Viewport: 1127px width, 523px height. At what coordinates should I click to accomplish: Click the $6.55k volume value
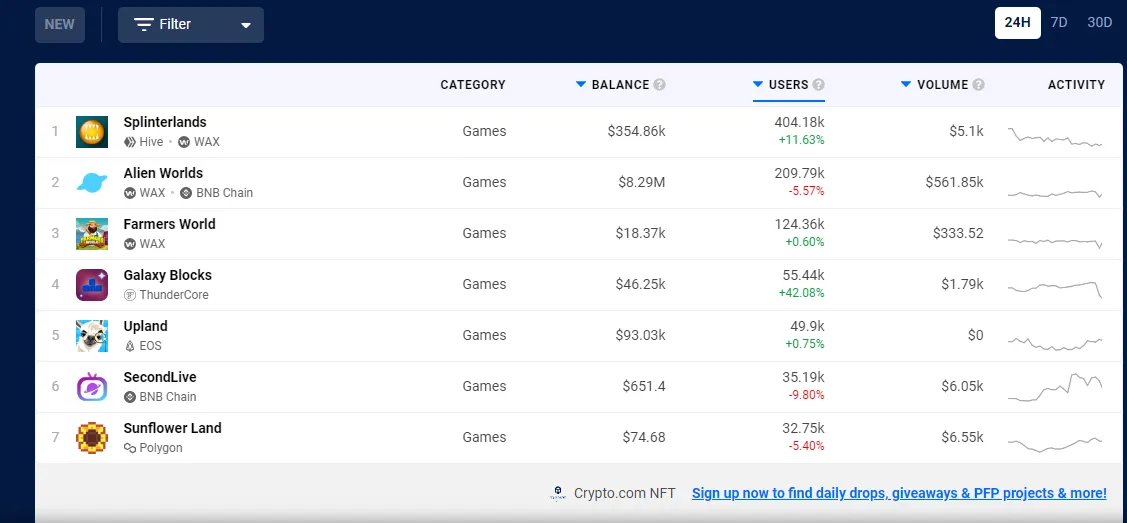coord(962,438)
